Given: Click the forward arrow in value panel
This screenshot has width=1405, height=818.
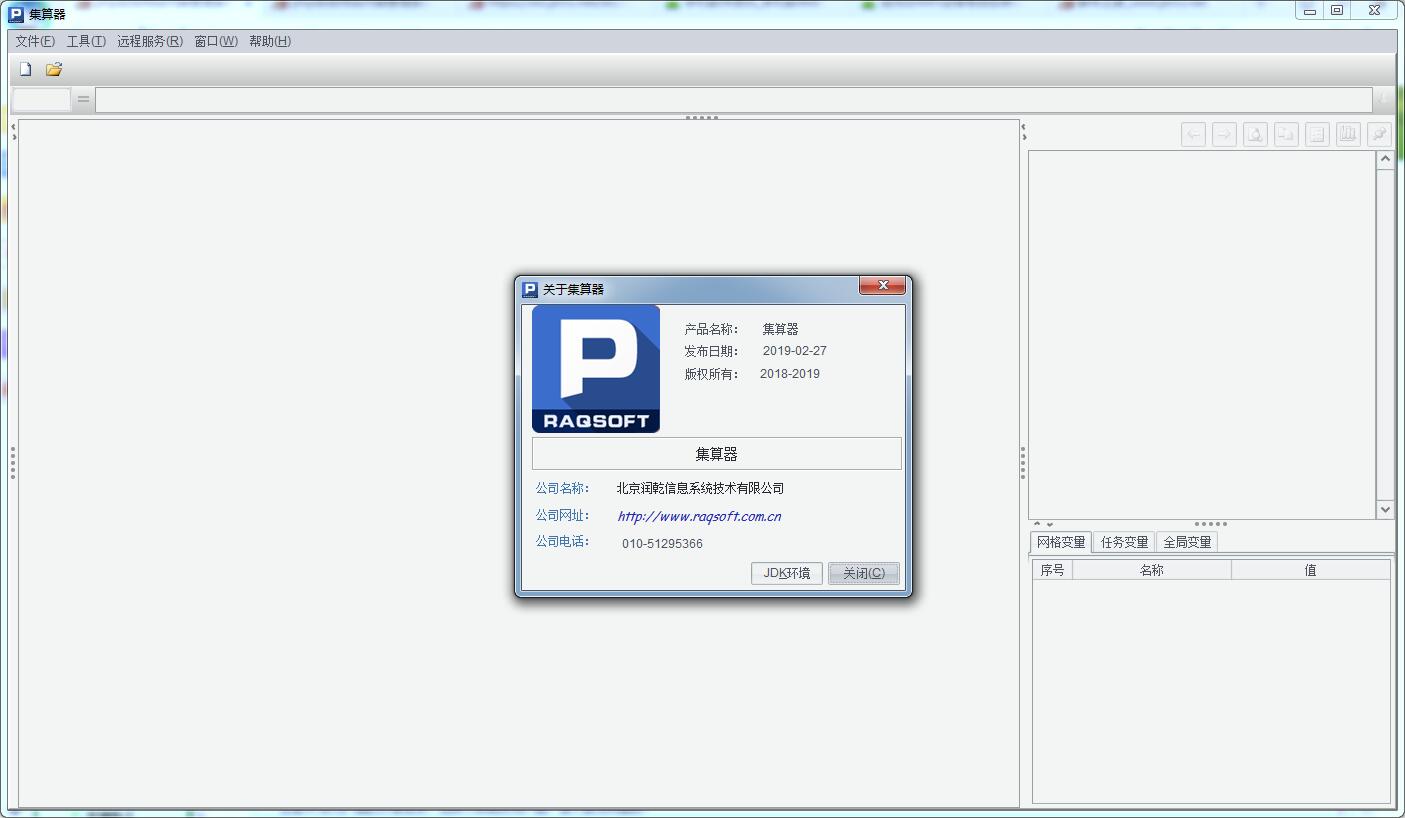Looking at the screenshot, I should (1224, 134).
